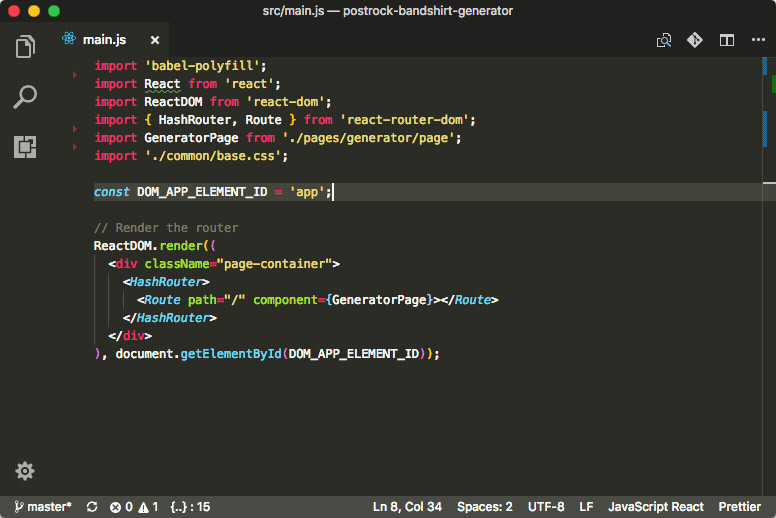Close the main.js tab

tap(155, 40)
